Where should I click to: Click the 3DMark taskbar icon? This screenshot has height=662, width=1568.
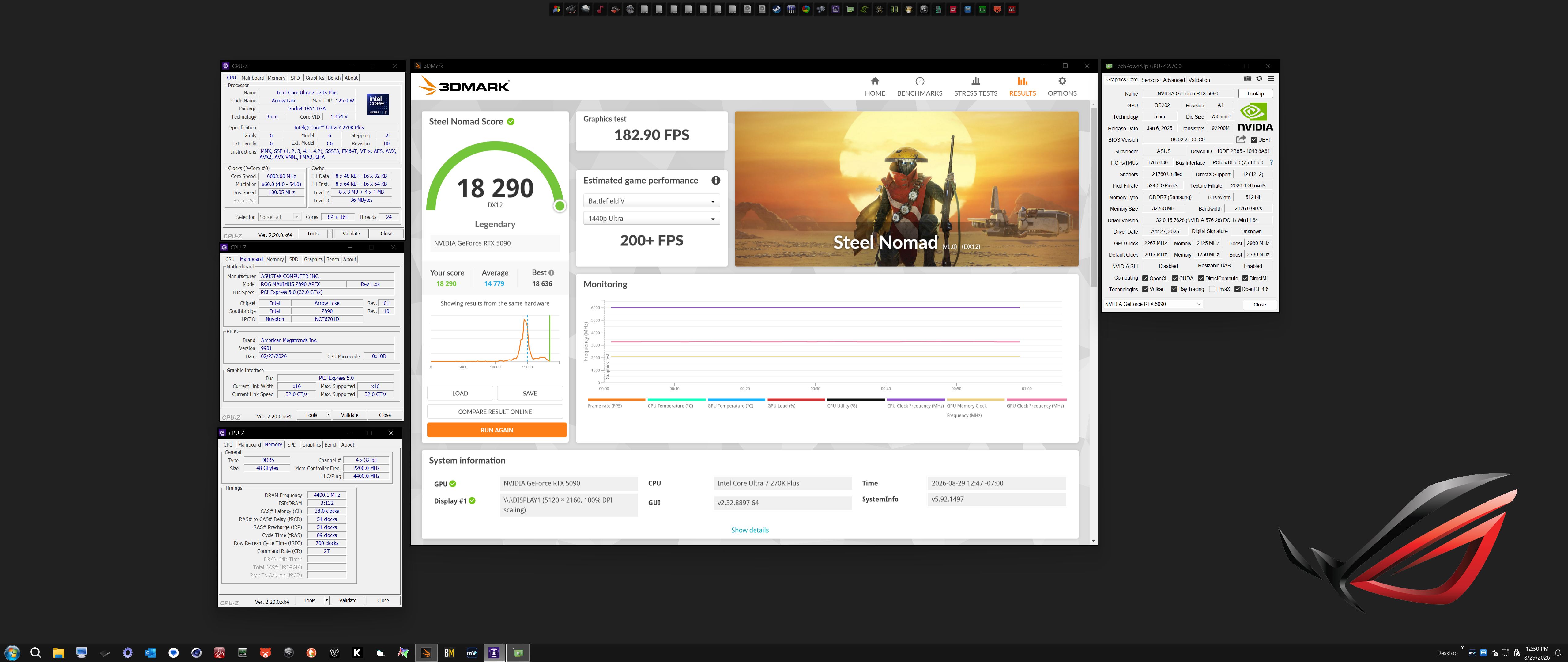426,653
